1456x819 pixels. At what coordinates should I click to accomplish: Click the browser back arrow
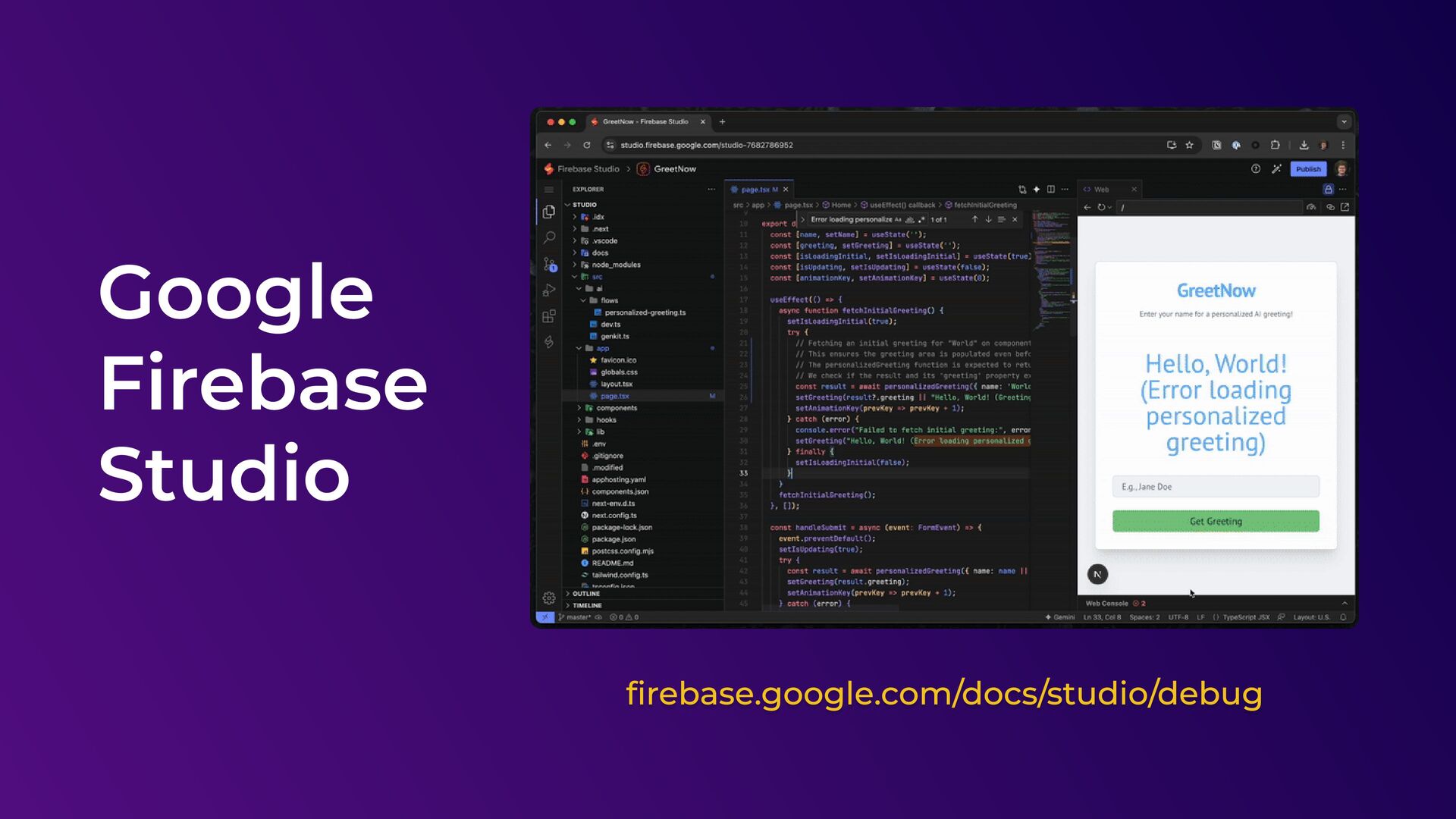click(x=548, y=145)
